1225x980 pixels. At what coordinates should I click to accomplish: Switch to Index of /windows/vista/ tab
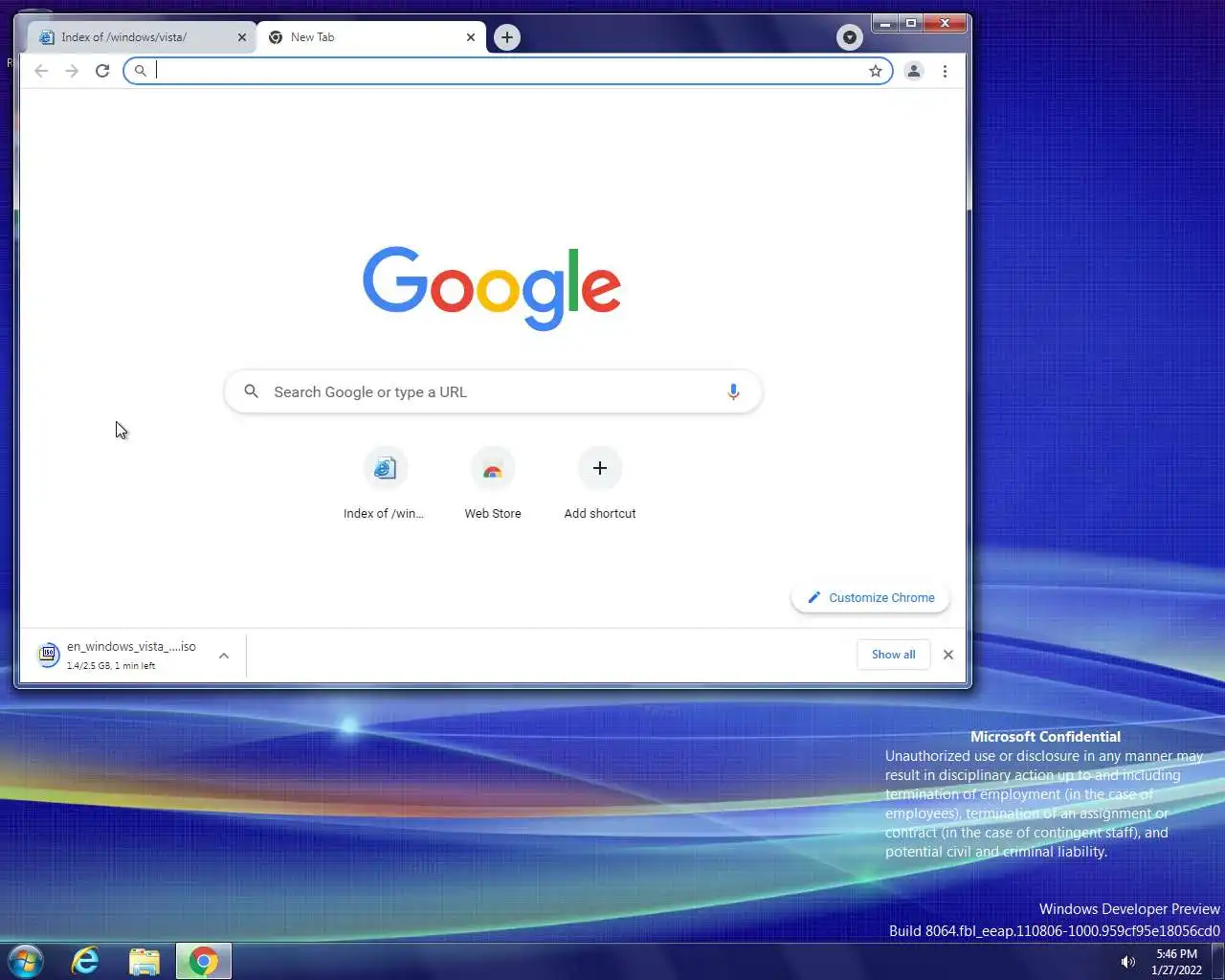click(x=142, y=37)
